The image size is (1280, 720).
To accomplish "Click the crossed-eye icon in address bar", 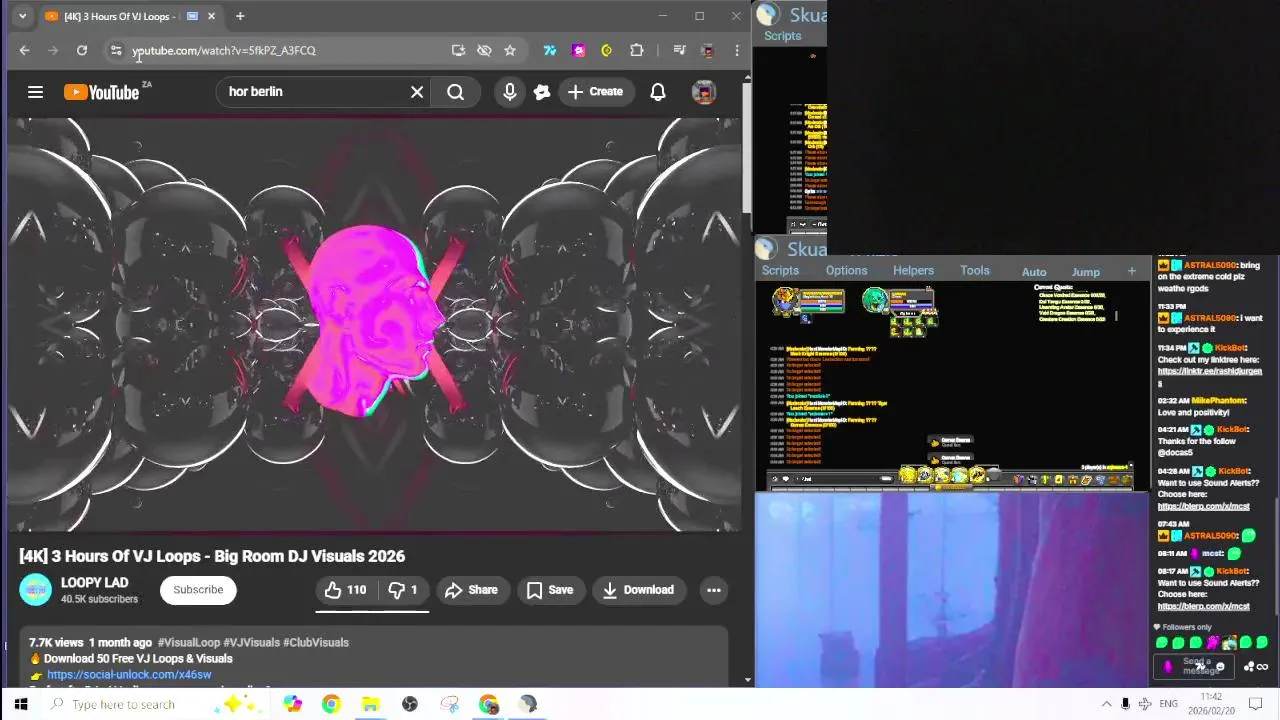I will (x=484, y=50).
